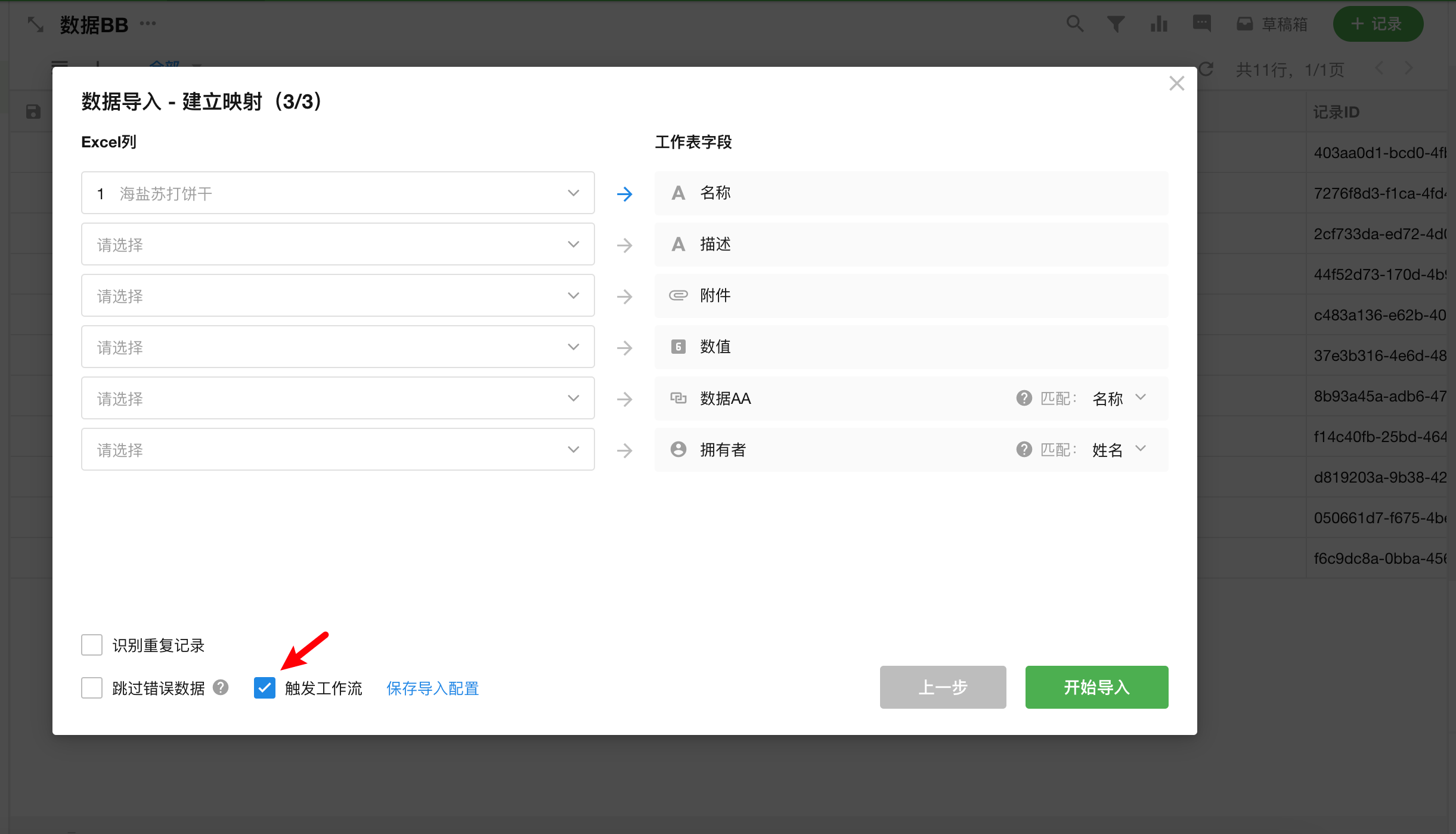
Task: Open the statistics bar chart icon
Action: (1158, 24)
